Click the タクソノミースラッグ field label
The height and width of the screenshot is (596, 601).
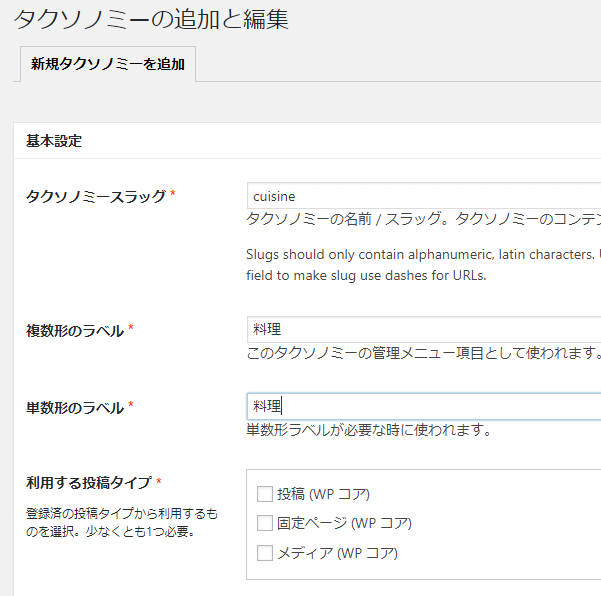coord(95,196)
